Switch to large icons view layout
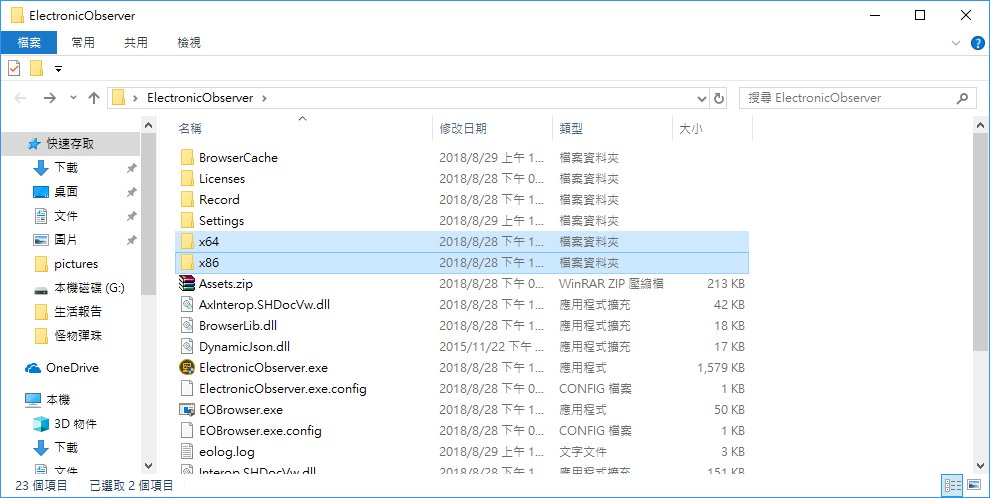Screen dimensions: 990x498 [x=974, y=485]
